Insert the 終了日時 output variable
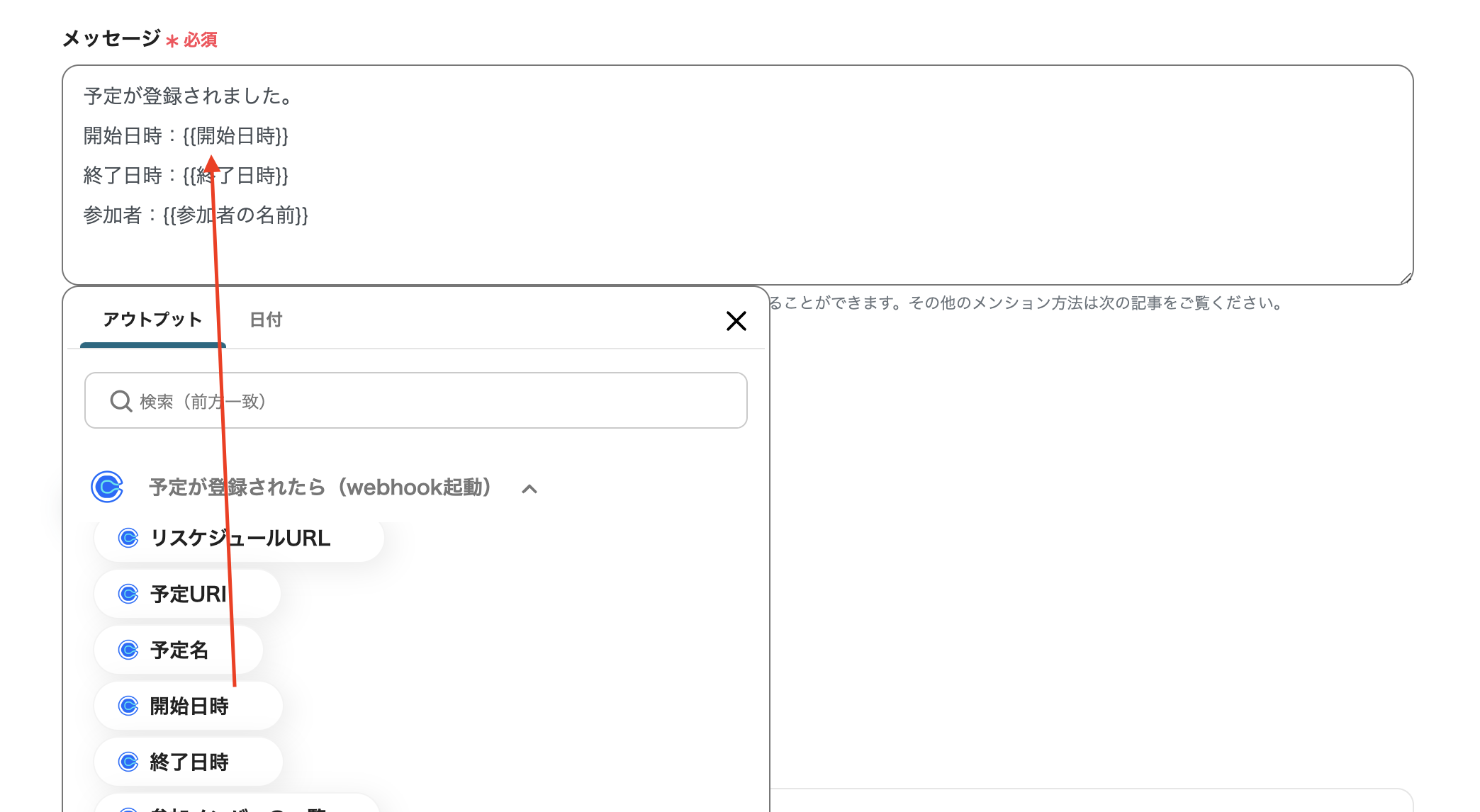The image size is (1480, 812). (188, 762)
